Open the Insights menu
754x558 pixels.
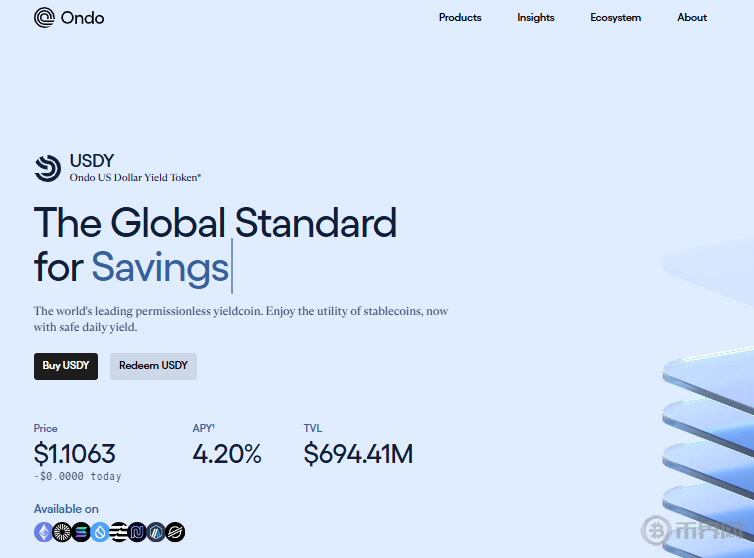(x=536, y=17)
